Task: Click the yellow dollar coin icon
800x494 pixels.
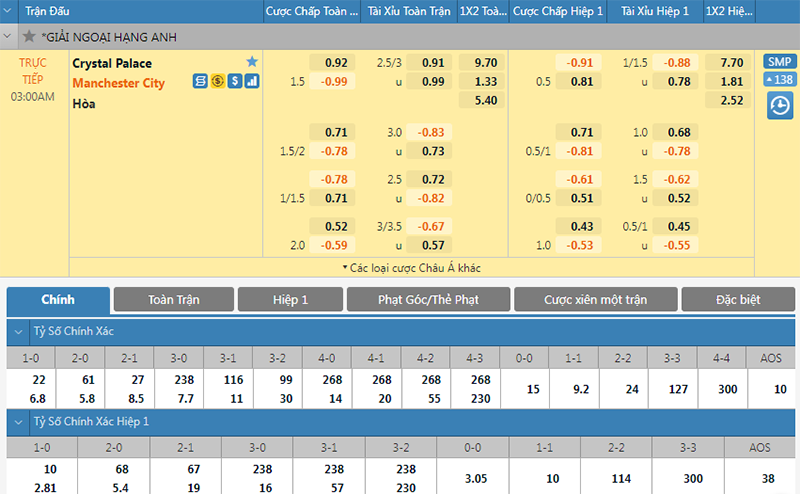Action: coord(217,82)
